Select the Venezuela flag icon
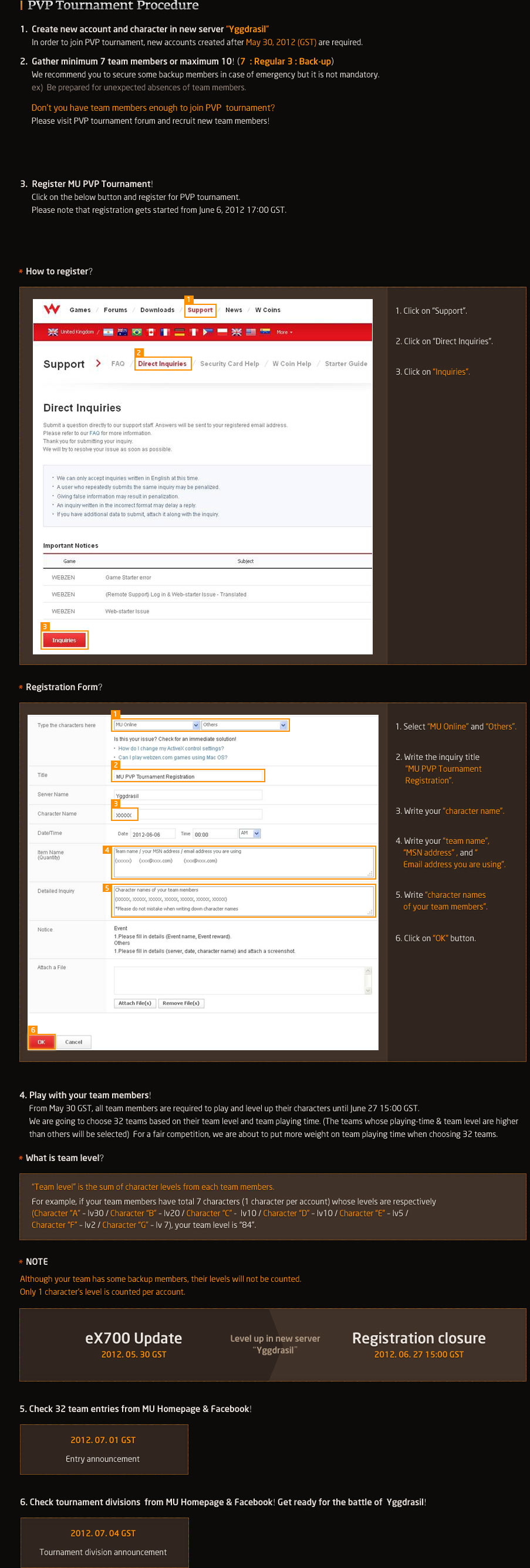Viewport: 530px width, 1568px height. [x=265, y=332]
